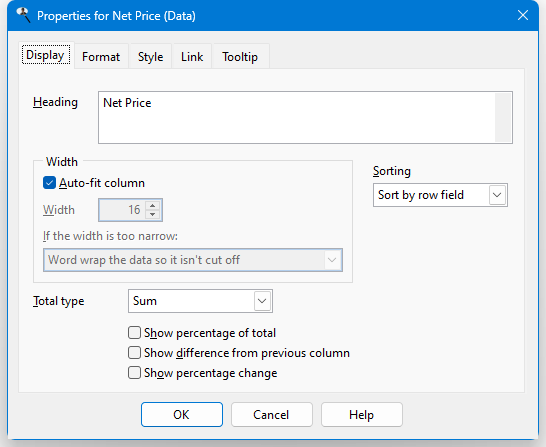
Task: Click the Width spinner up arrow
Action: 153,205
